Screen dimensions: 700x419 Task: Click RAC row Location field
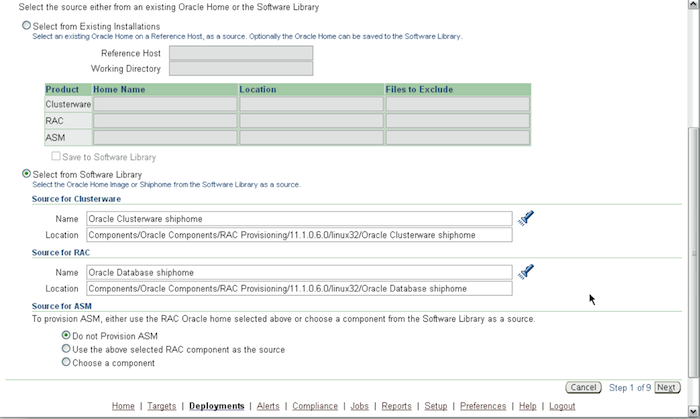point(311,120)
